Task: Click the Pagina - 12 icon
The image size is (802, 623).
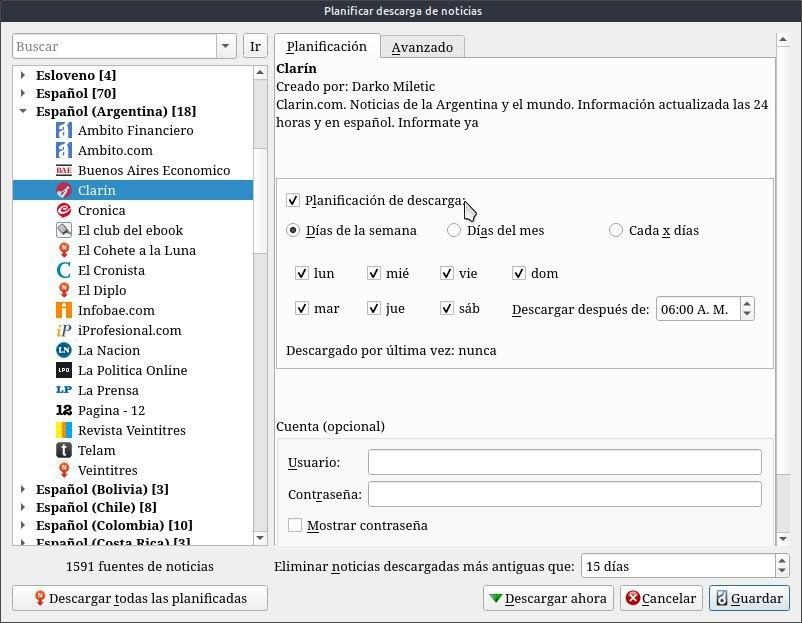Action: [x=63, y=410]
